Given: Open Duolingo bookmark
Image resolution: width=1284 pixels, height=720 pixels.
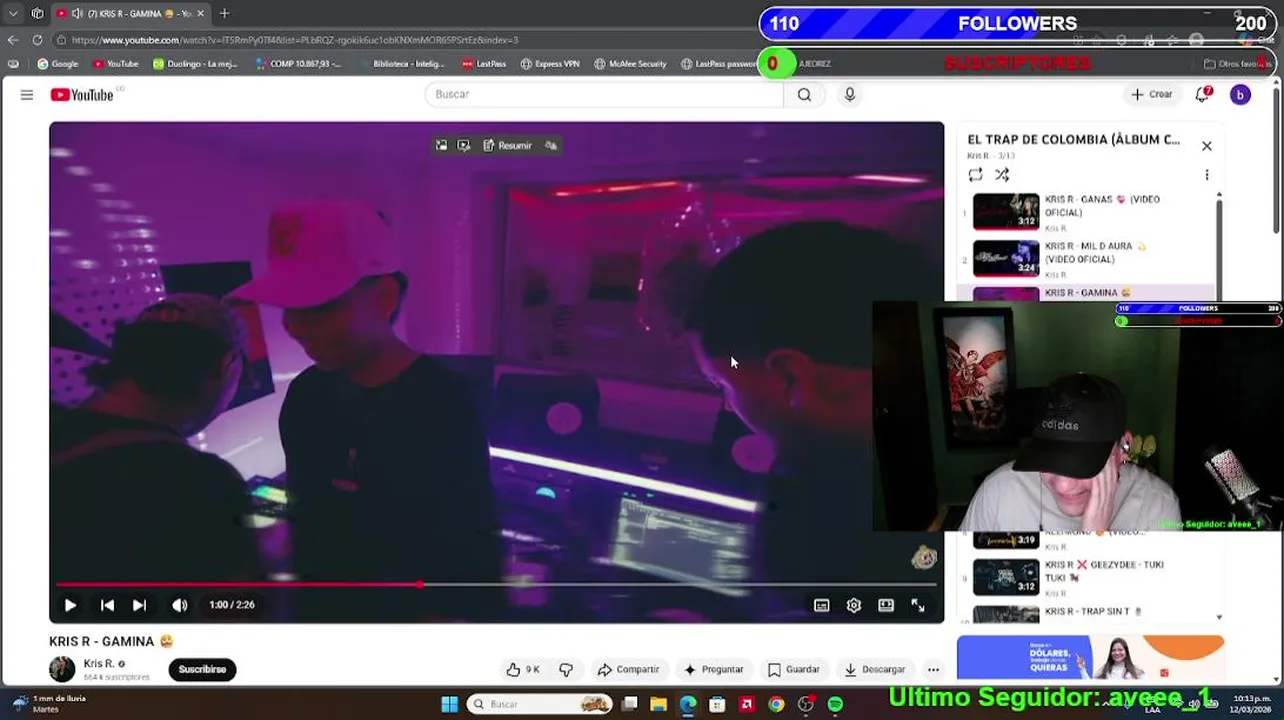Looking at the screenshot, I should click(x=196, y=64).
